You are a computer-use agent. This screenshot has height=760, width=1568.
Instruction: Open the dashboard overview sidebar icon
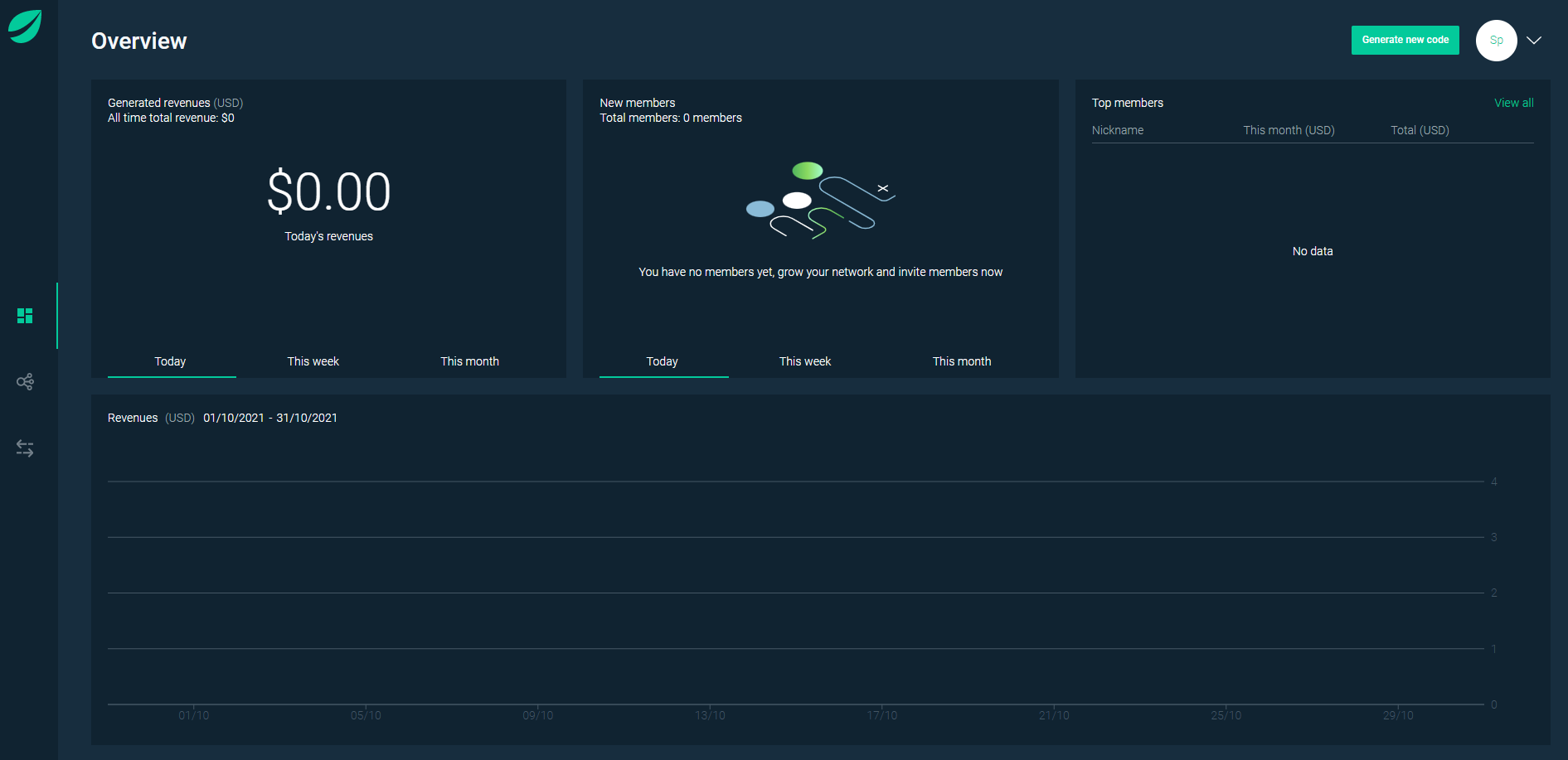(x=25, y=316)
